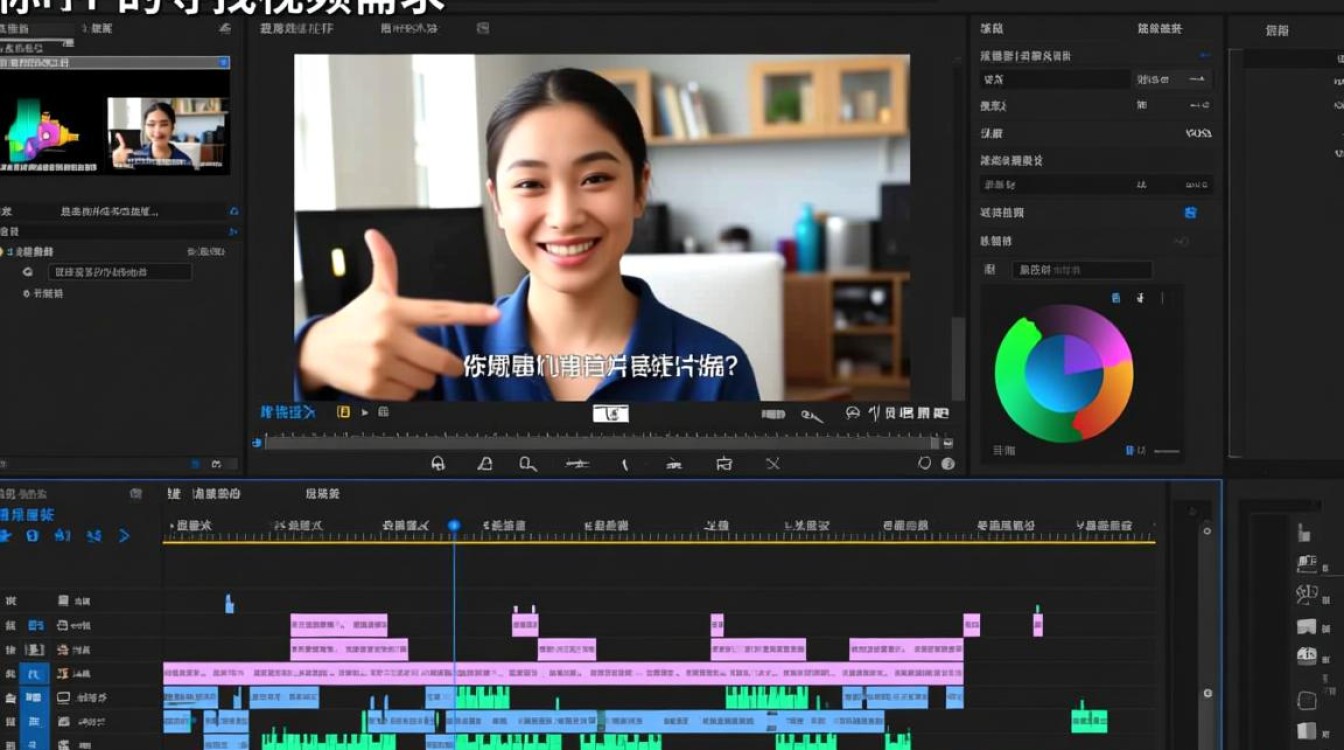Click the blue playhead handle on the preview scrub bar
This screenshot has height=750, width=1344.
[x=257, y=442]
